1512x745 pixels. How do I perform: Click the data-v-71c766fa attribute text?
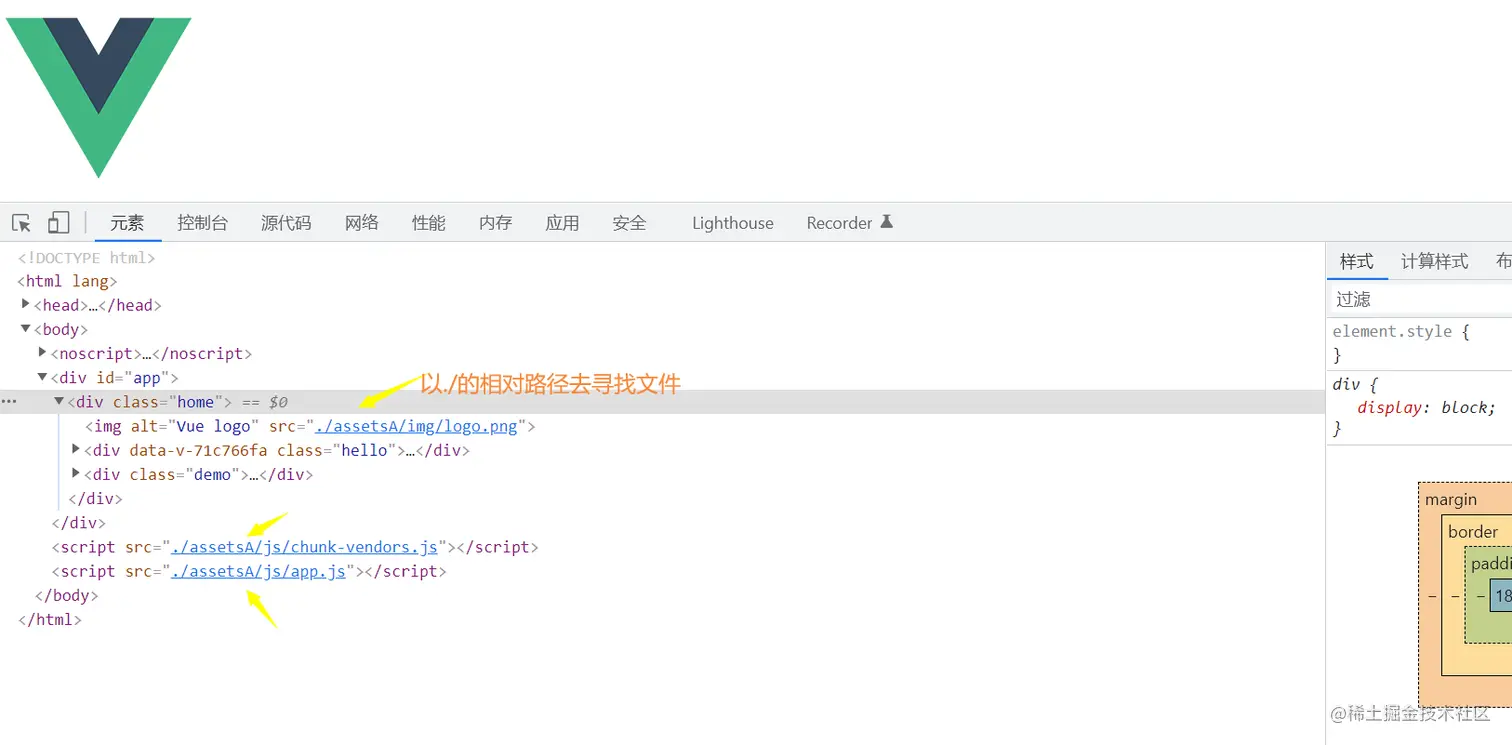click(198, 450)
